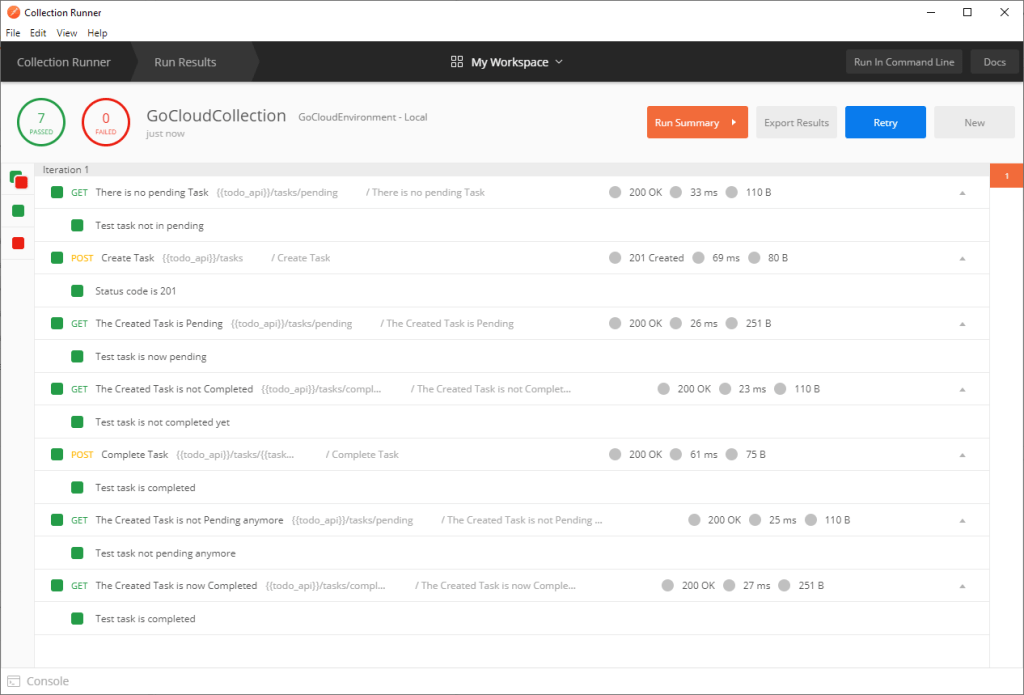This screenshot has width=1024, height=695.
Task: Filter failed tests with red sidebar icon
Action: (x=18, y=243)
